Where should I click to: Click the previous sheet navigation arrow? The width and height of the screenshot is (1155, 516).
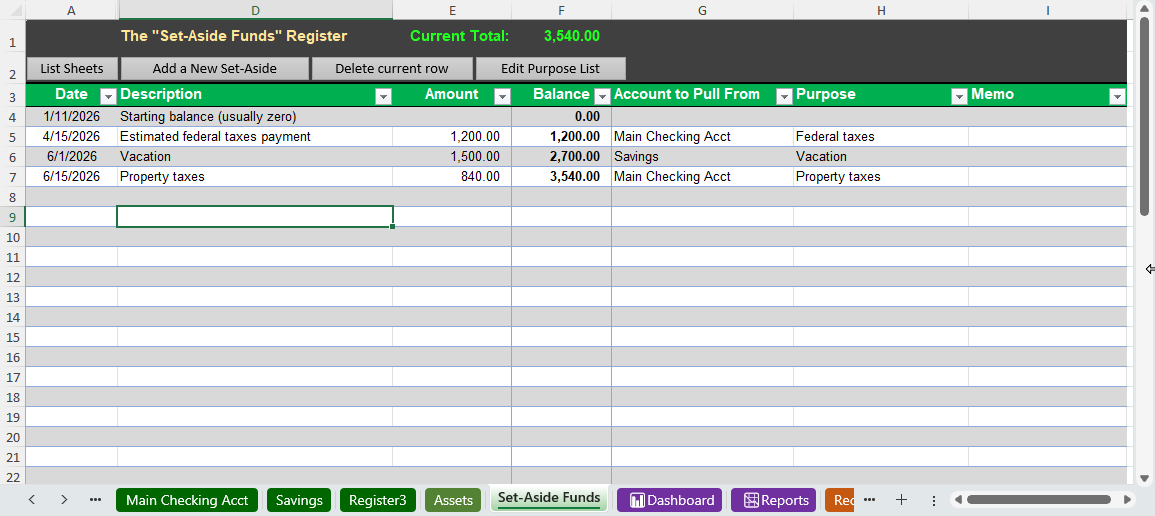click(x=32, y=500)
